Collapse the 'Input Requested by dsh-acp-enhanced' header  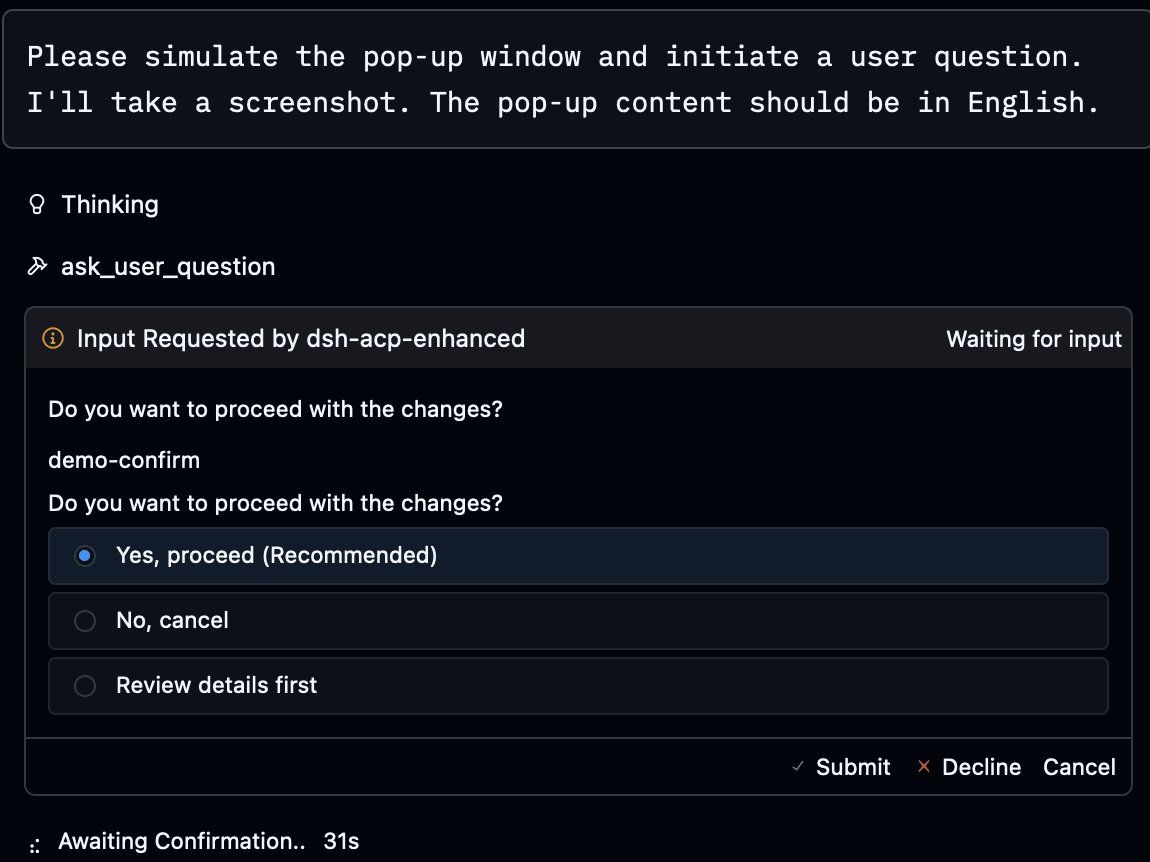click(301, 338)
